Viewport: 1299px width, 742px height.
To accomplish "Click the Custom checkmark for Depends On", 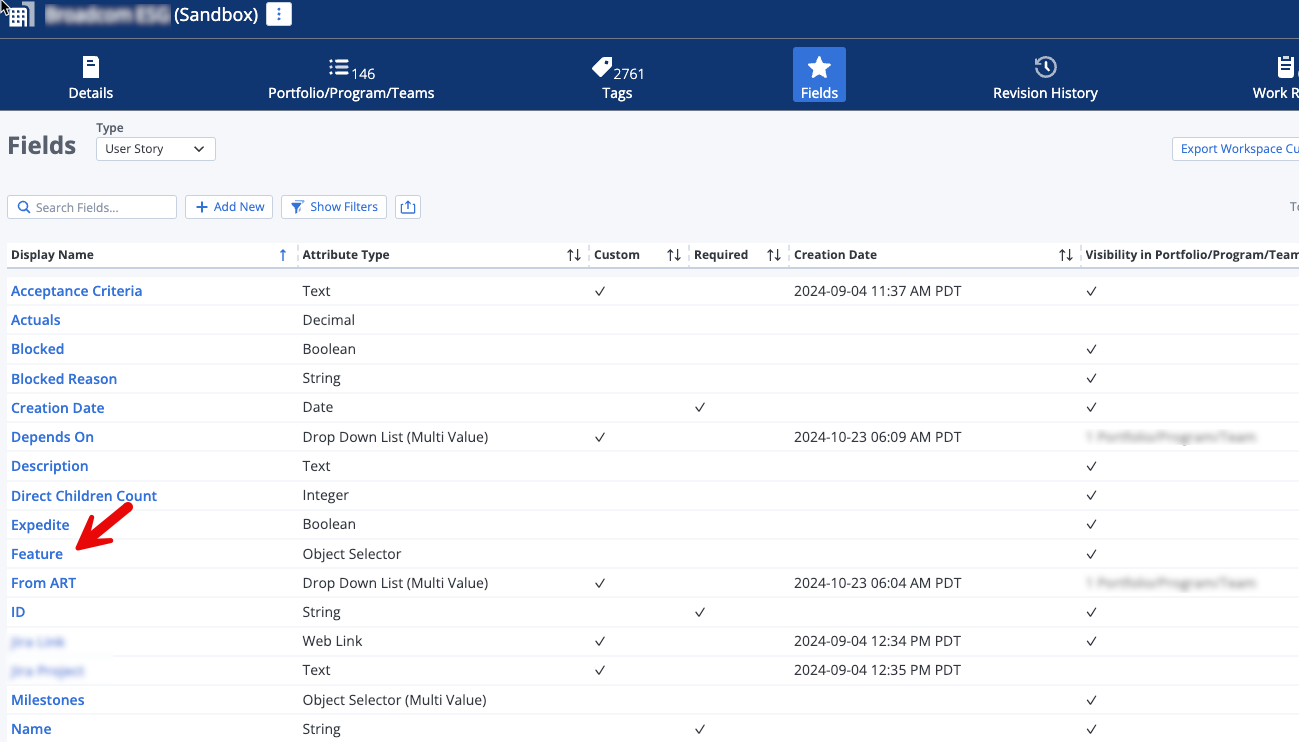I will pyautogui.click(x=600, y=437).
